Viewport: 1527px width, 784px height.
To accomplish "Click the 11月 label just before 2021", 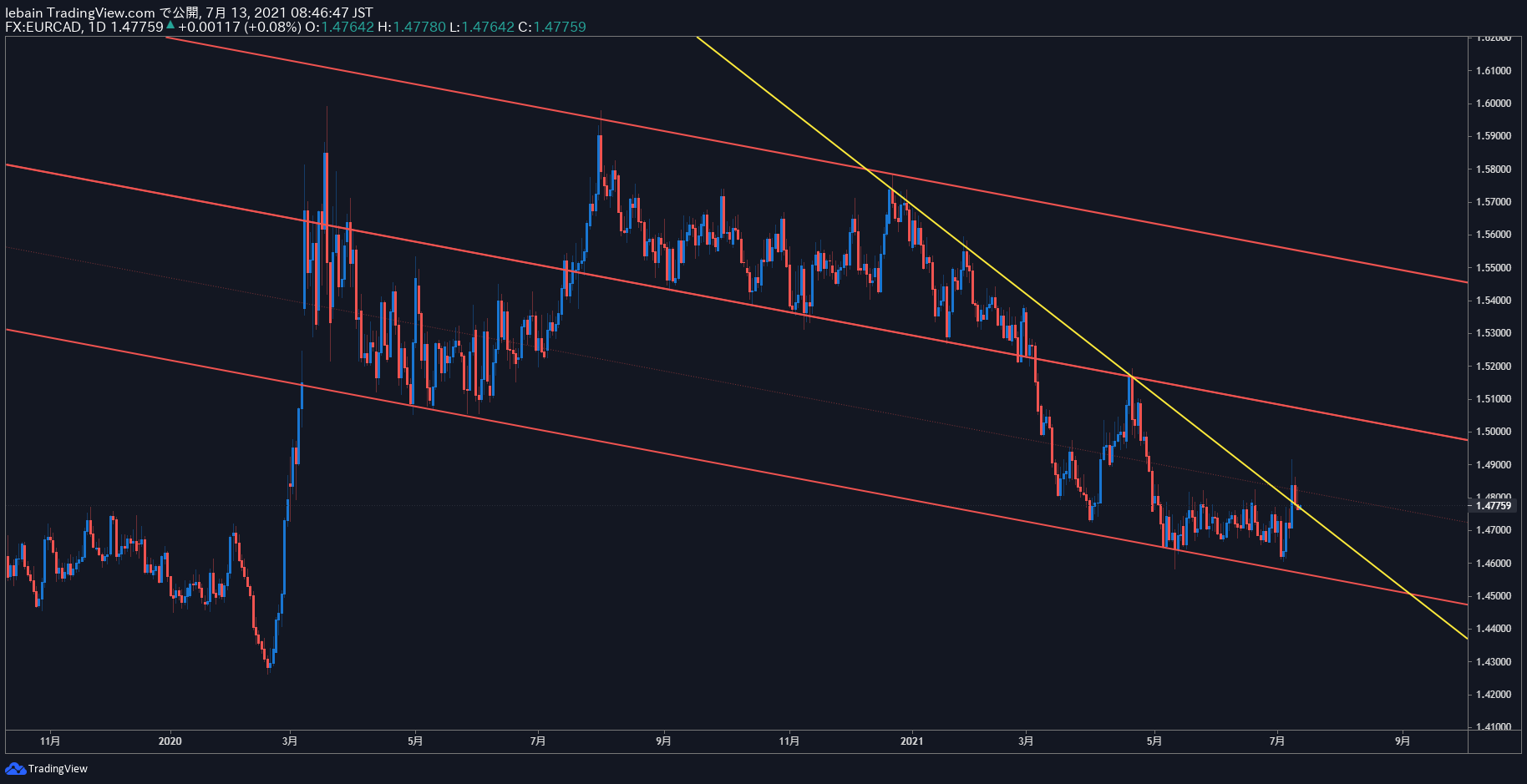I will pyautogui.click(x=789, y=741).
